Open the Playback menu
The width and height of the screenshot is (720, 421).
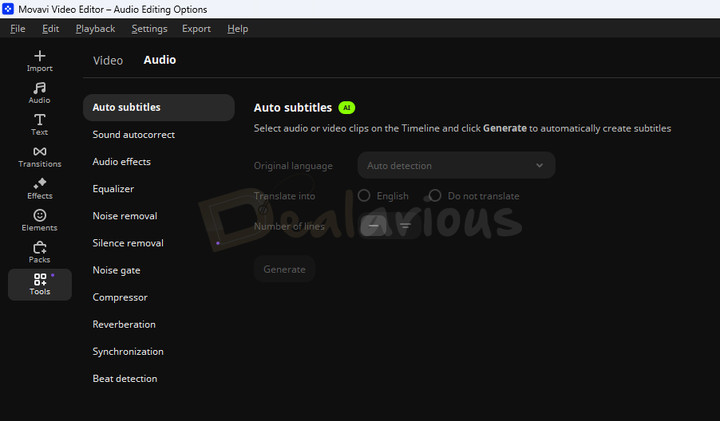[x=95, y=29]
